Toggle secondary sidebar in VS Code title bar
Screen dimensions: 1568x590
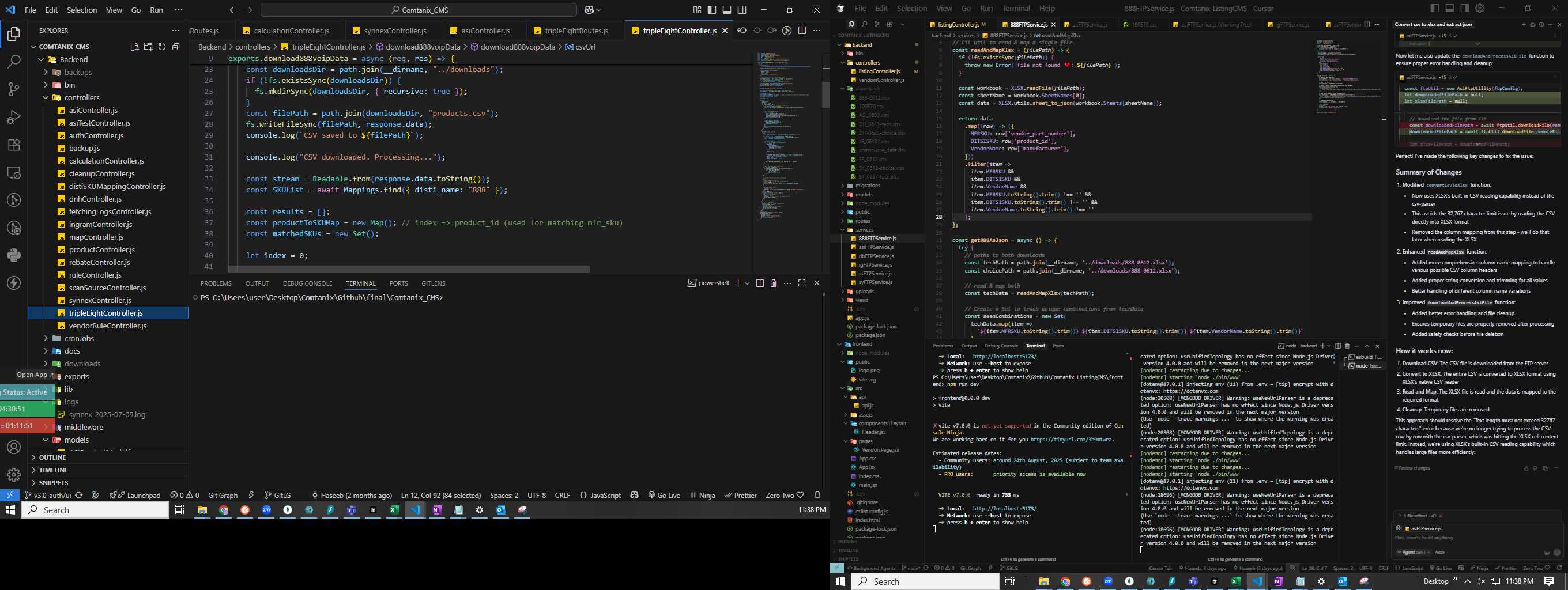[x=741, y=10]
